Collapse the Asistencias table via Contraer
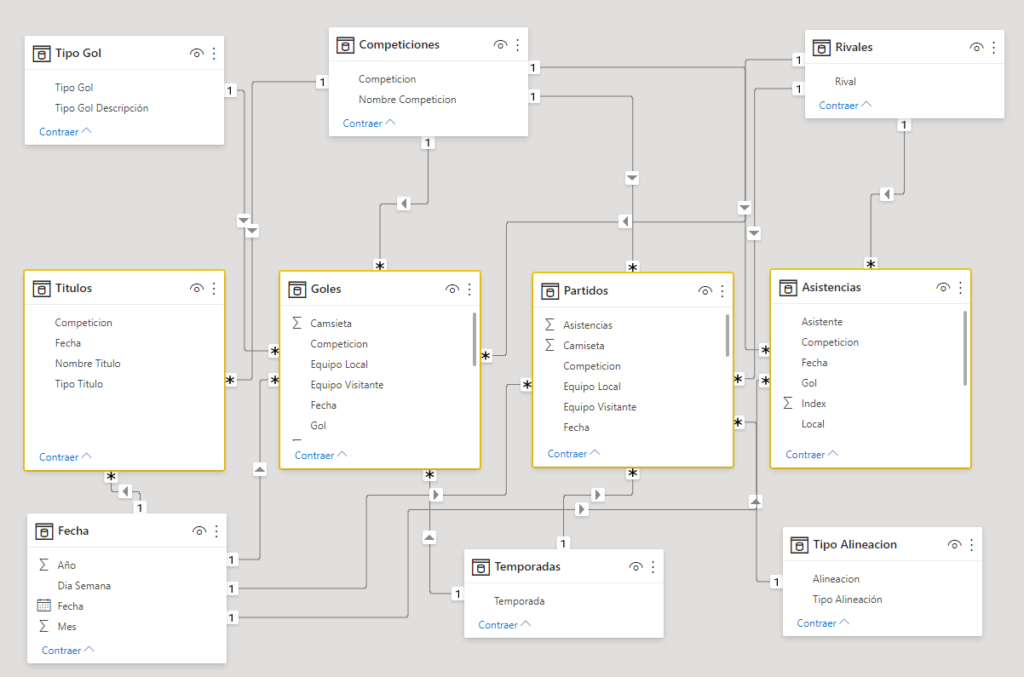 click(812, 454)
